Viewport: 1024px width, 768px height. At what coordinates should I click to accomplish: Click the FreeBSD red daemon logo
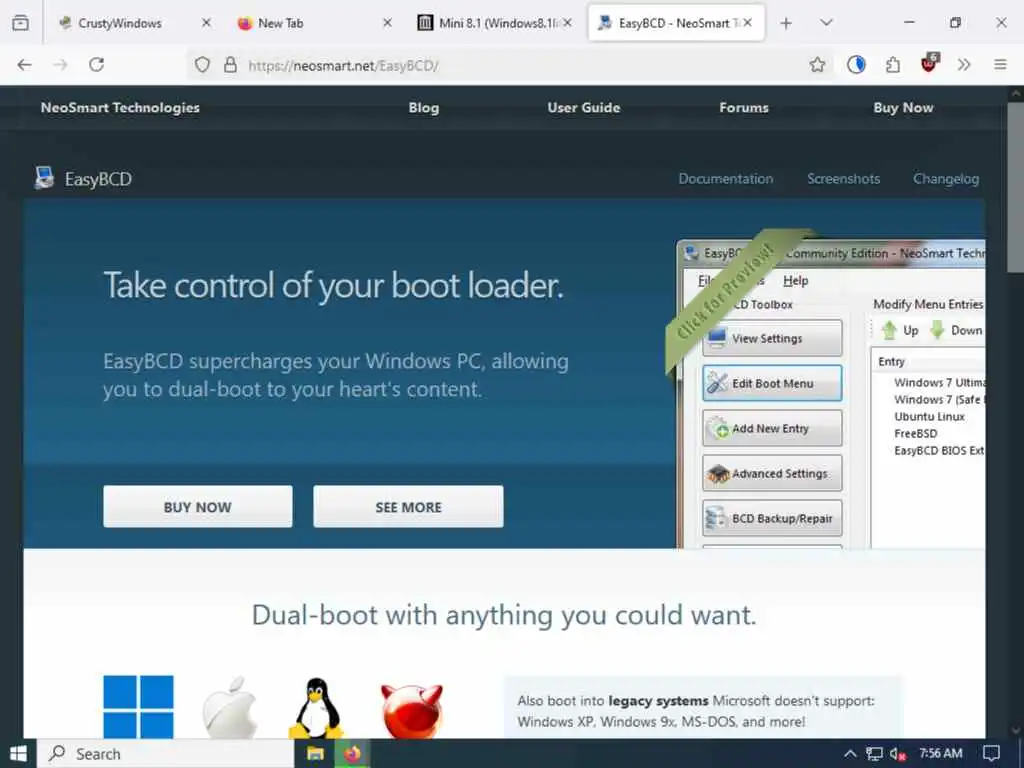[412, 711]
